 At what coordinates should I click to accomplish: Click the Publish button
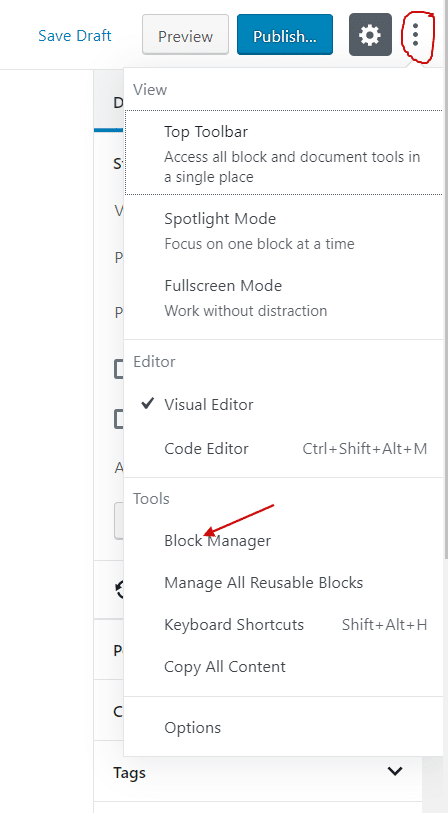[285, 35]
